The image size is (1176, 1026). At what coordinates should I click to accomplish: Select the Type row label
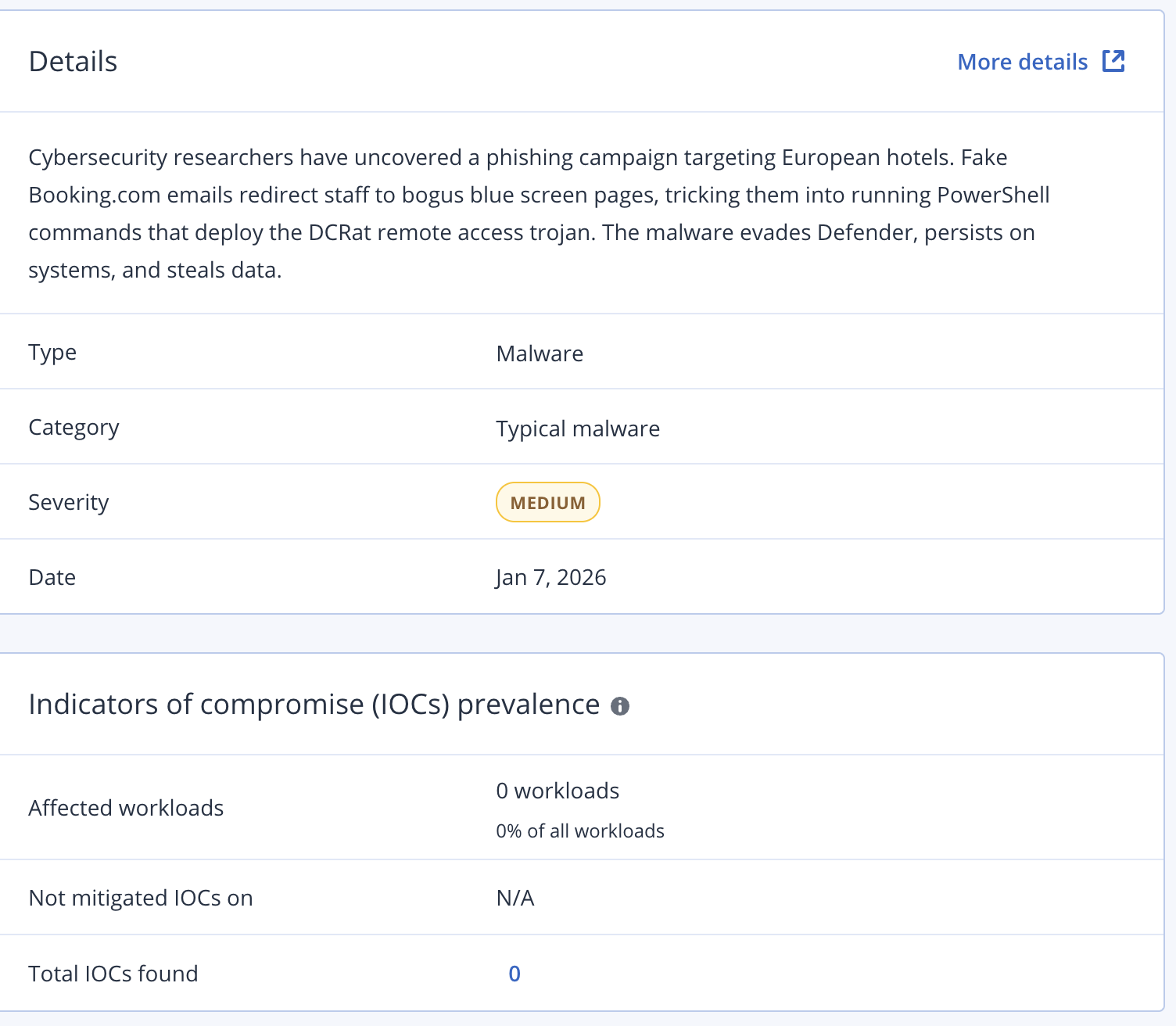click(52, 353)
